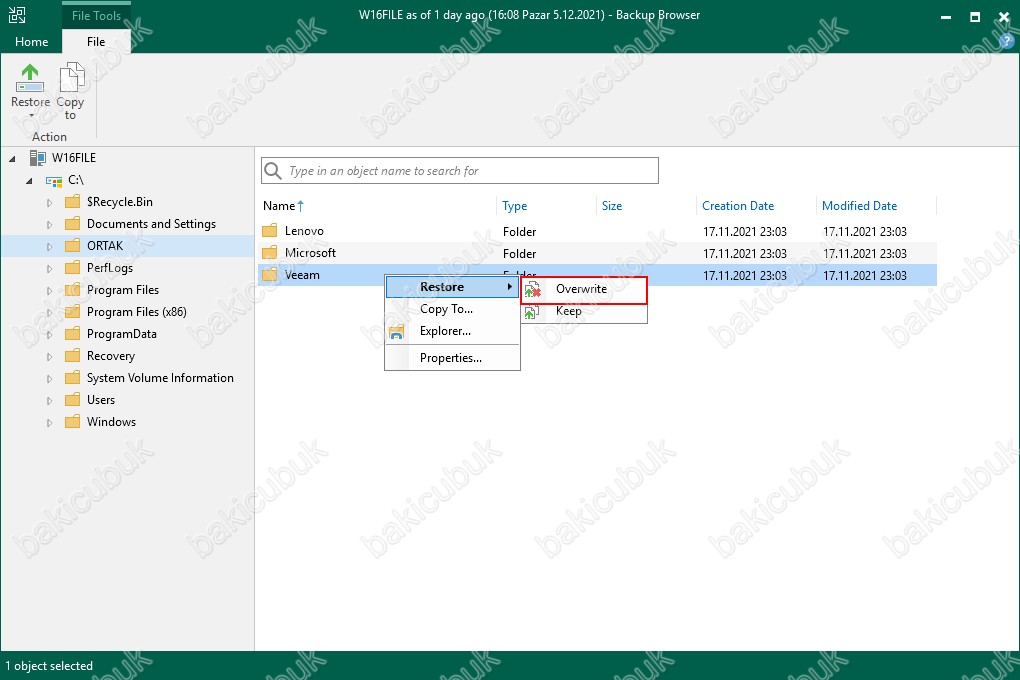This screenshot has width=1020, height=680.
Task: Switch to the Home tab
Action: coord(31,42)
